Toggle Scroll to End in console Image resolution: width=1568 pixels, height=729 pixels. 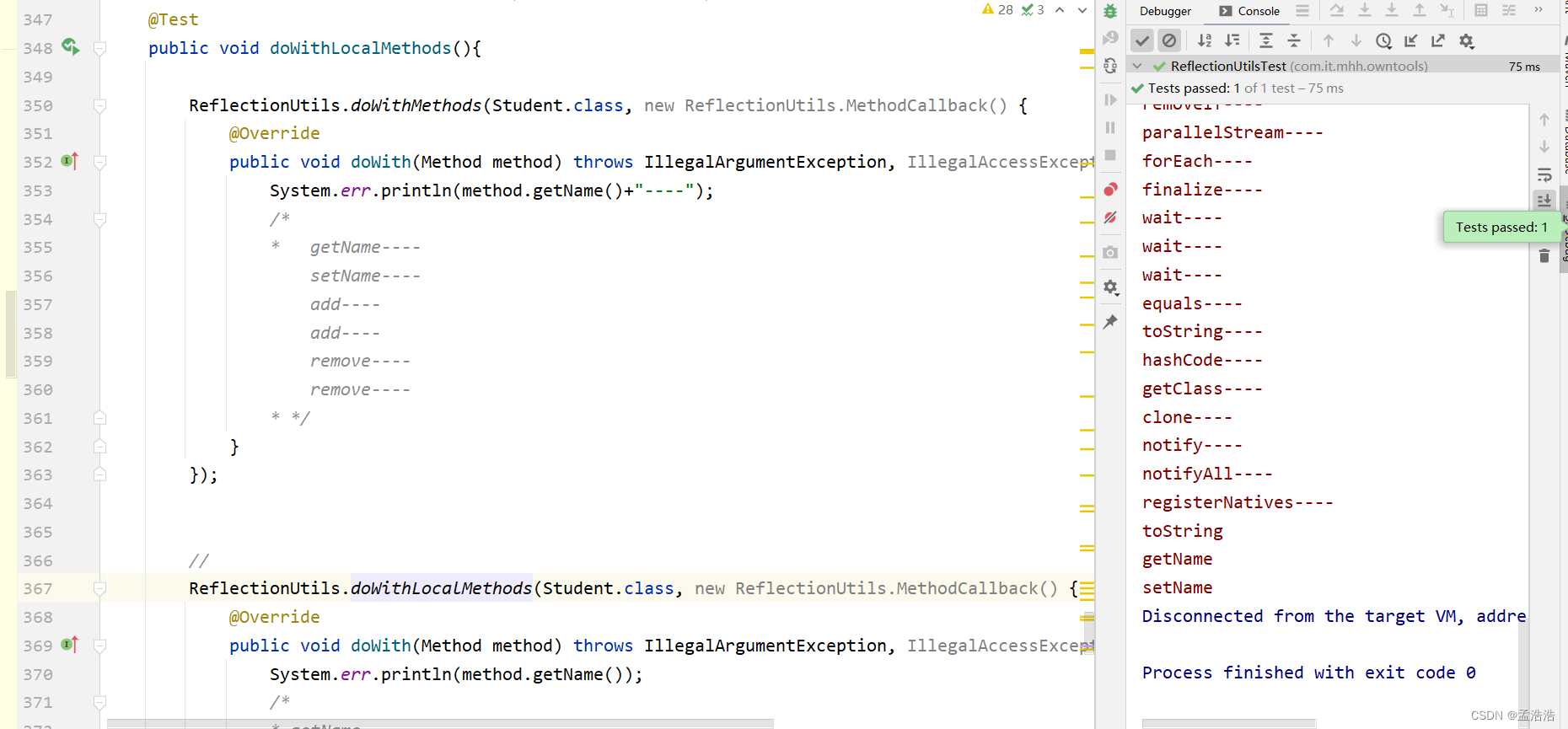click(x=1544, y=200)
